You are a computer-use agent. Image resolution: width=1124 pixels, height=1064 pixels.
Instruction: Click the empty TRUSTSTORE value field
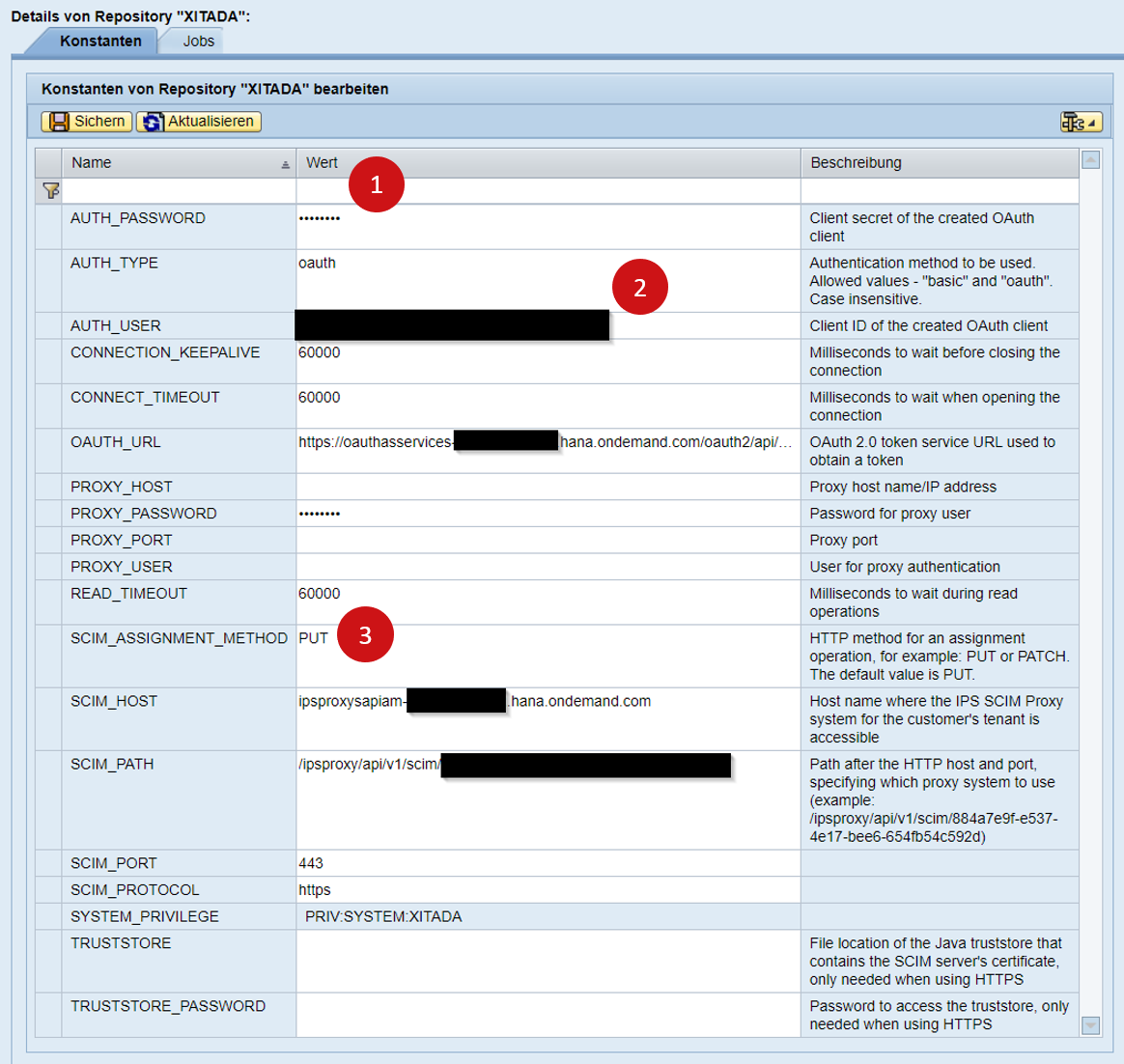(x=548, y=962)
